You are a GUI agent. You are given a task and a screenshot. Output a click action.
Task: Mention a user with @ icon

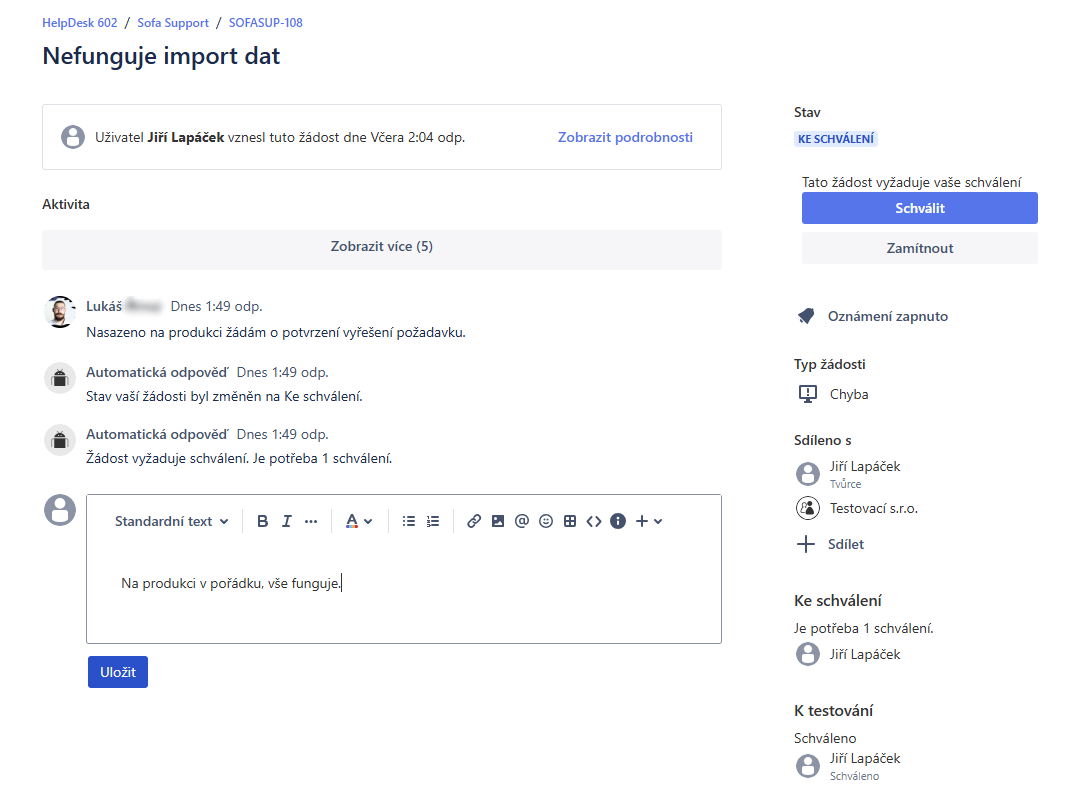click(521, 521)
